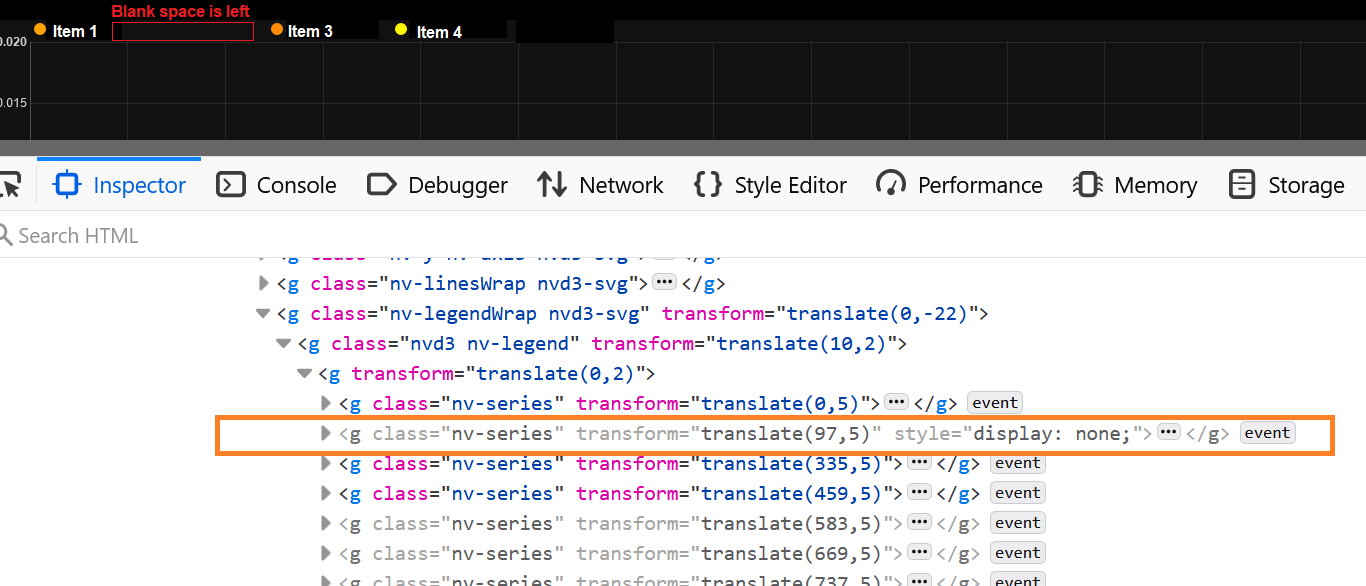Open the Storage tab
The width and height of the screenshot is (1366, 586).
[1286, 185]
